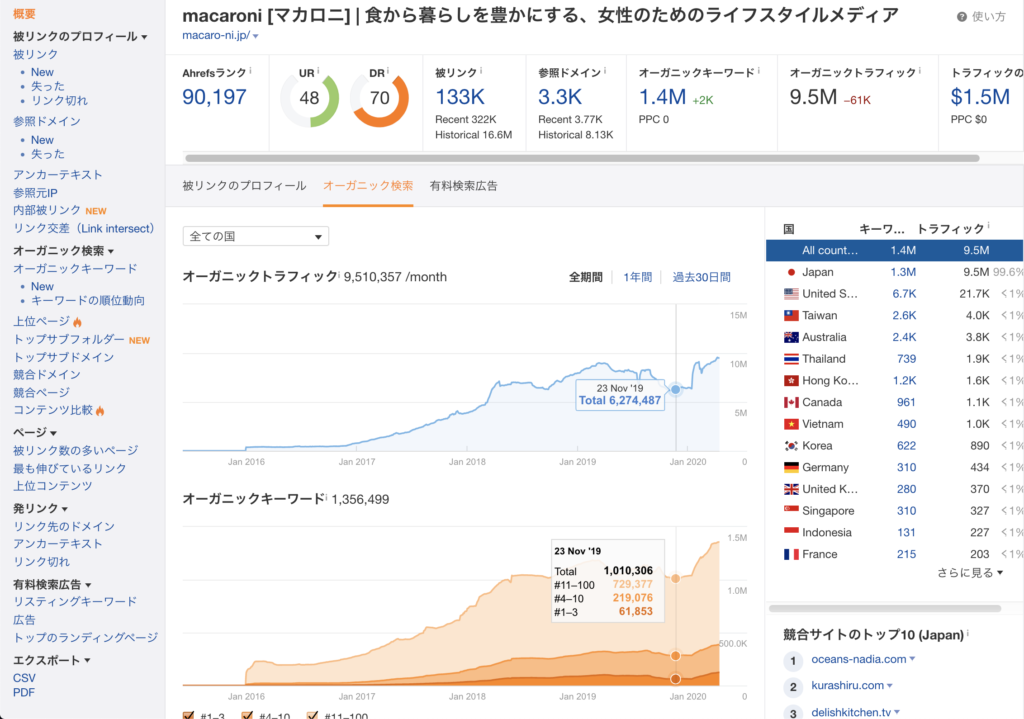Open the delishkitchen.tv competitor link
1024x719 pixels.
point(851,712)
